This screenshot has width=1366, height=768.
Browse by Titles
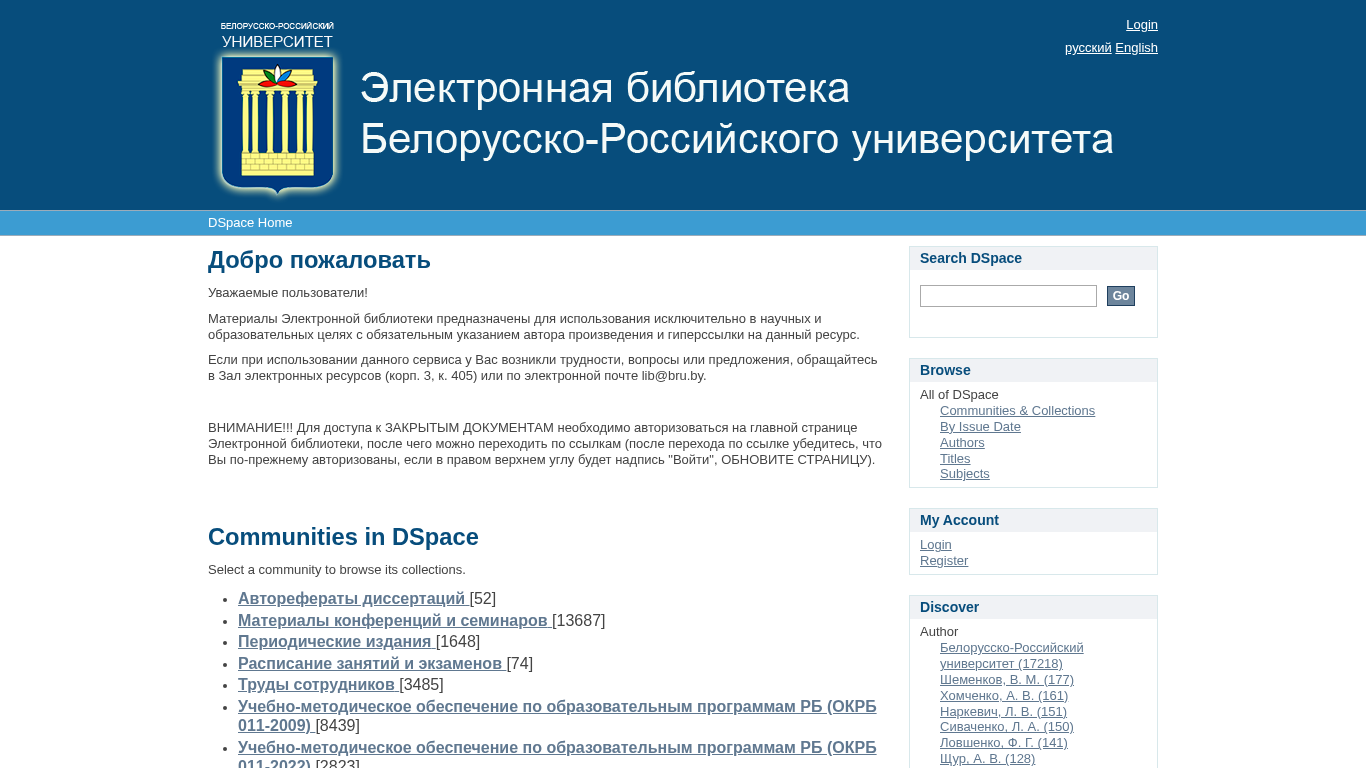click(x=955, y=459)
